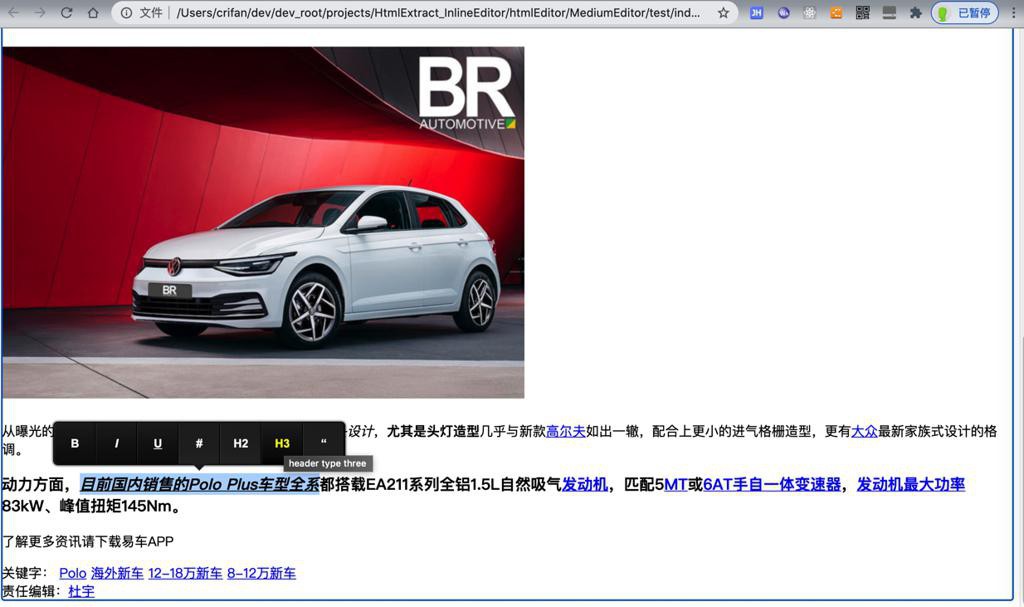Apply bold with the B toolbar button
Image resolution: width=1024 pixels, height=607 pixels.
point(75,444)
